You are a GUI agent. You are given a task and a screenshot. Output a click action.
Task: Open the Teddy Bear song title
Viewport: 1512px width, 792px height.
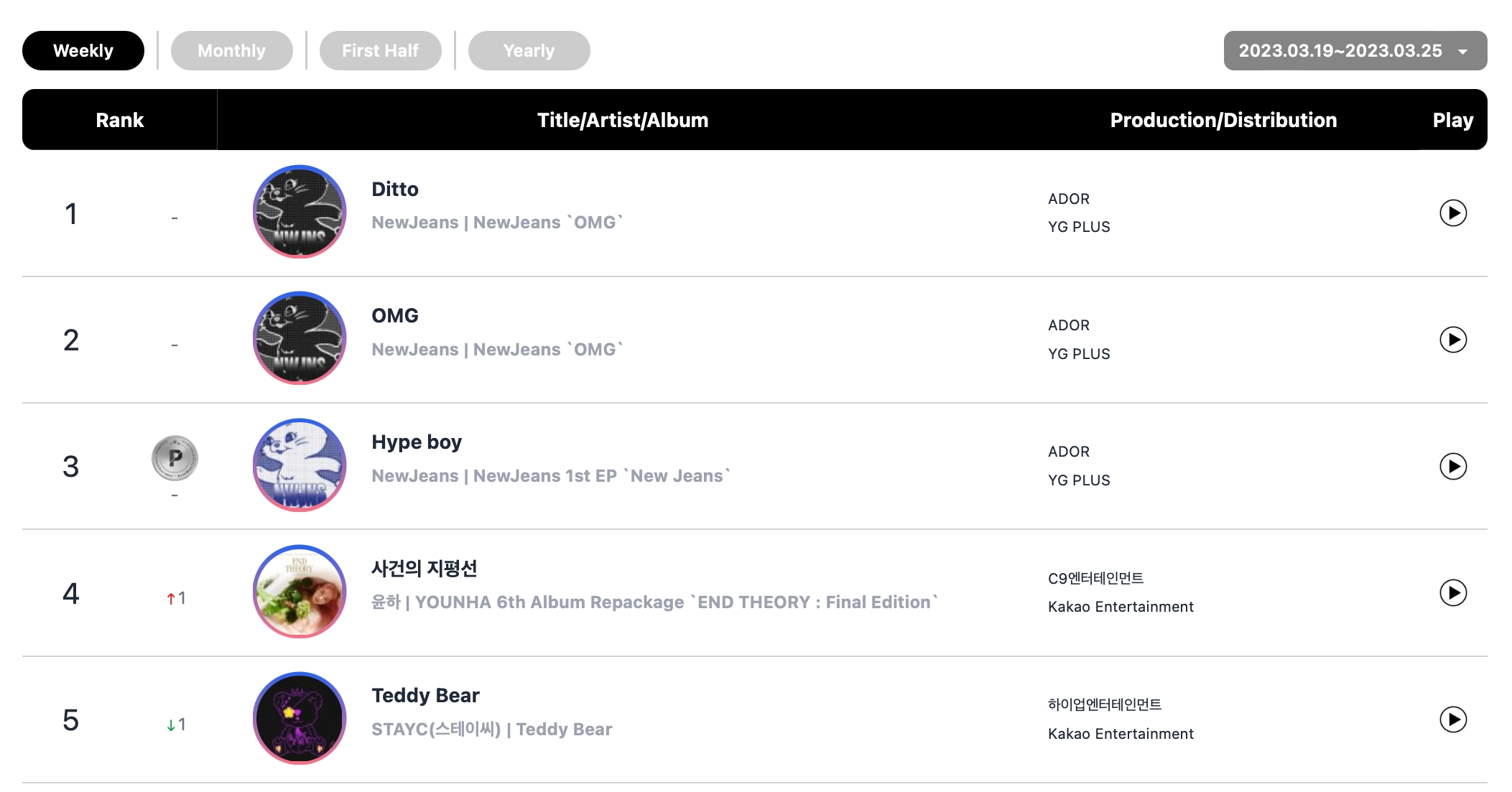point(425,695)
